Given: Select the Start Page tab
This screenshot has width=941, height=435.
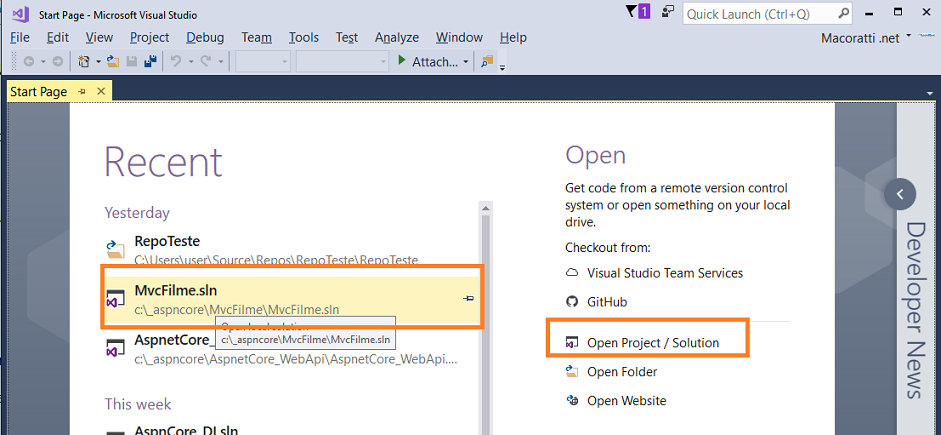Looking at the screenshot, I should click(x=39, y=92).
